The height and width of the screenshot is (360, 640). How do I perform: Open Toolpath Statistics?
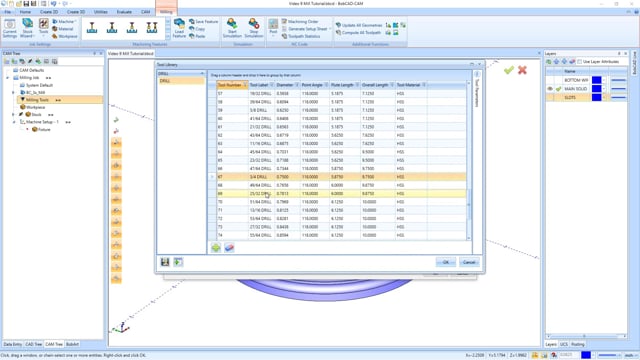tap(301, 36)
